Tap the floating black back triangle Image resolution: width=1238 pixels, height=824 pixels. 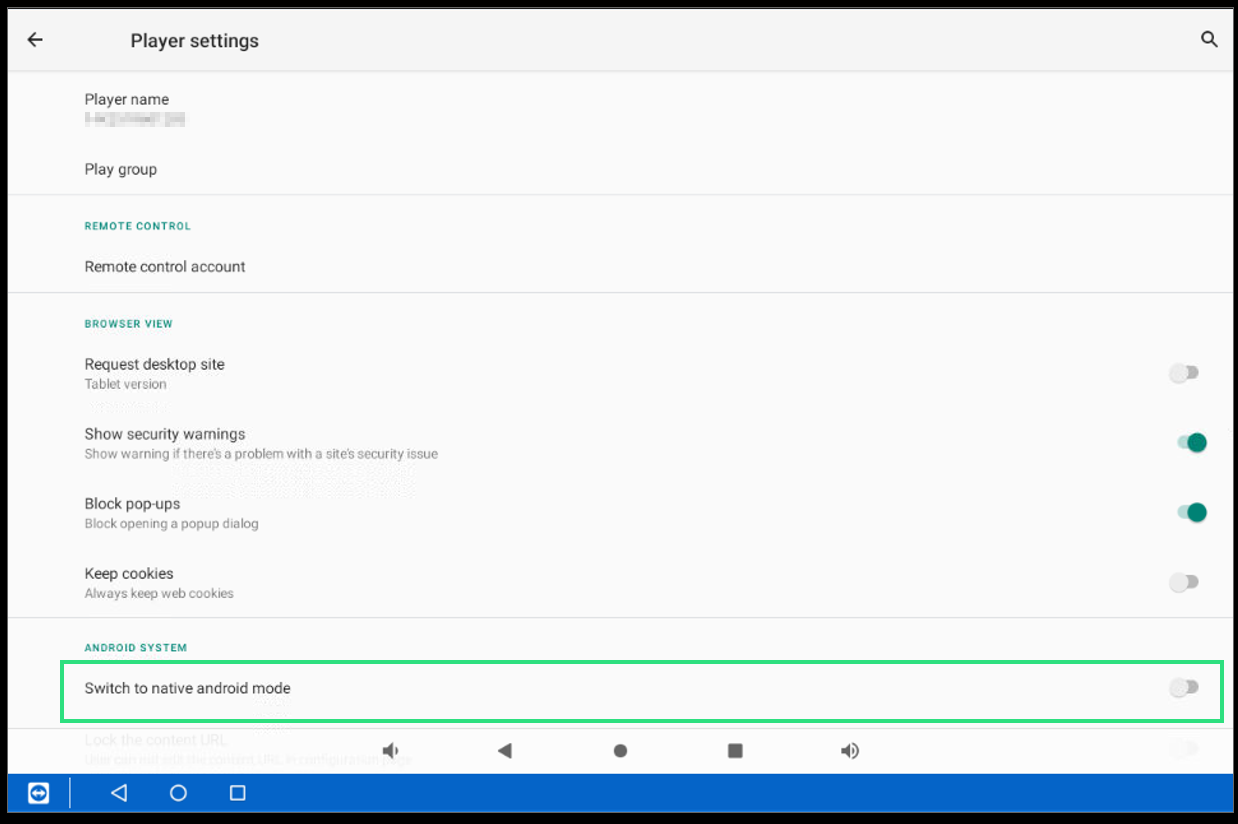point(505,751)
